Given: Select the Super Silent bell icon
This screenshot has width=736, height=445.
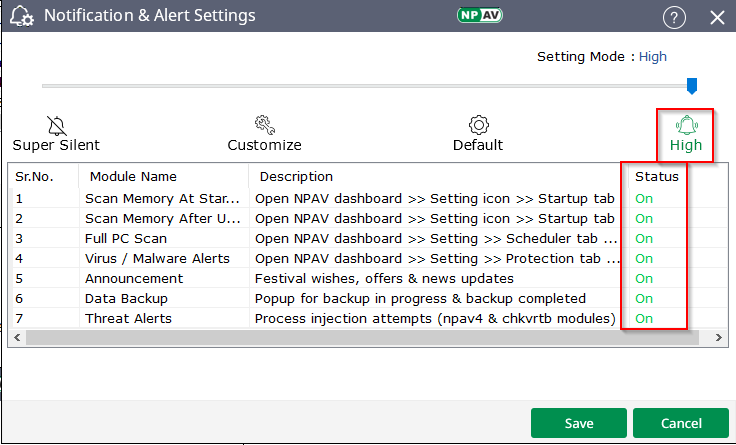Looking at the screenshot, I should 56,125.
